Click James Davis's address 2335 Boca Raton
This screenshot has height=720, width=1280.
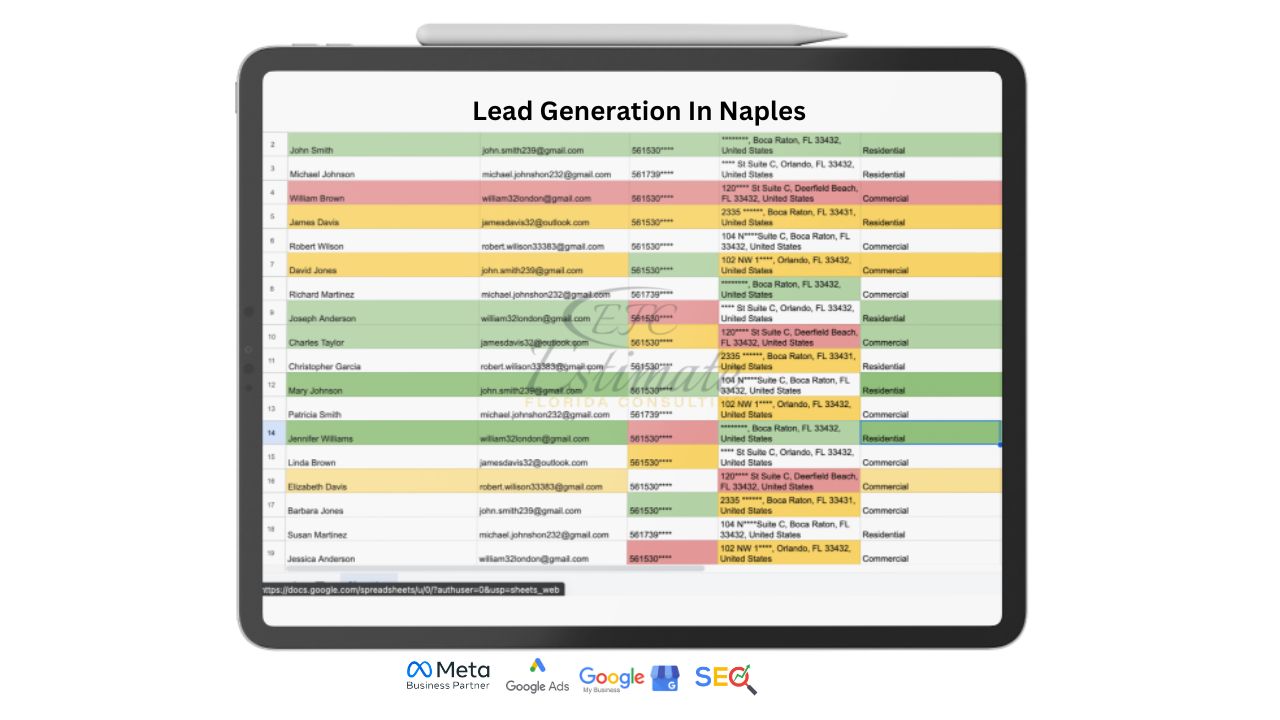click(x=789, y=217)
